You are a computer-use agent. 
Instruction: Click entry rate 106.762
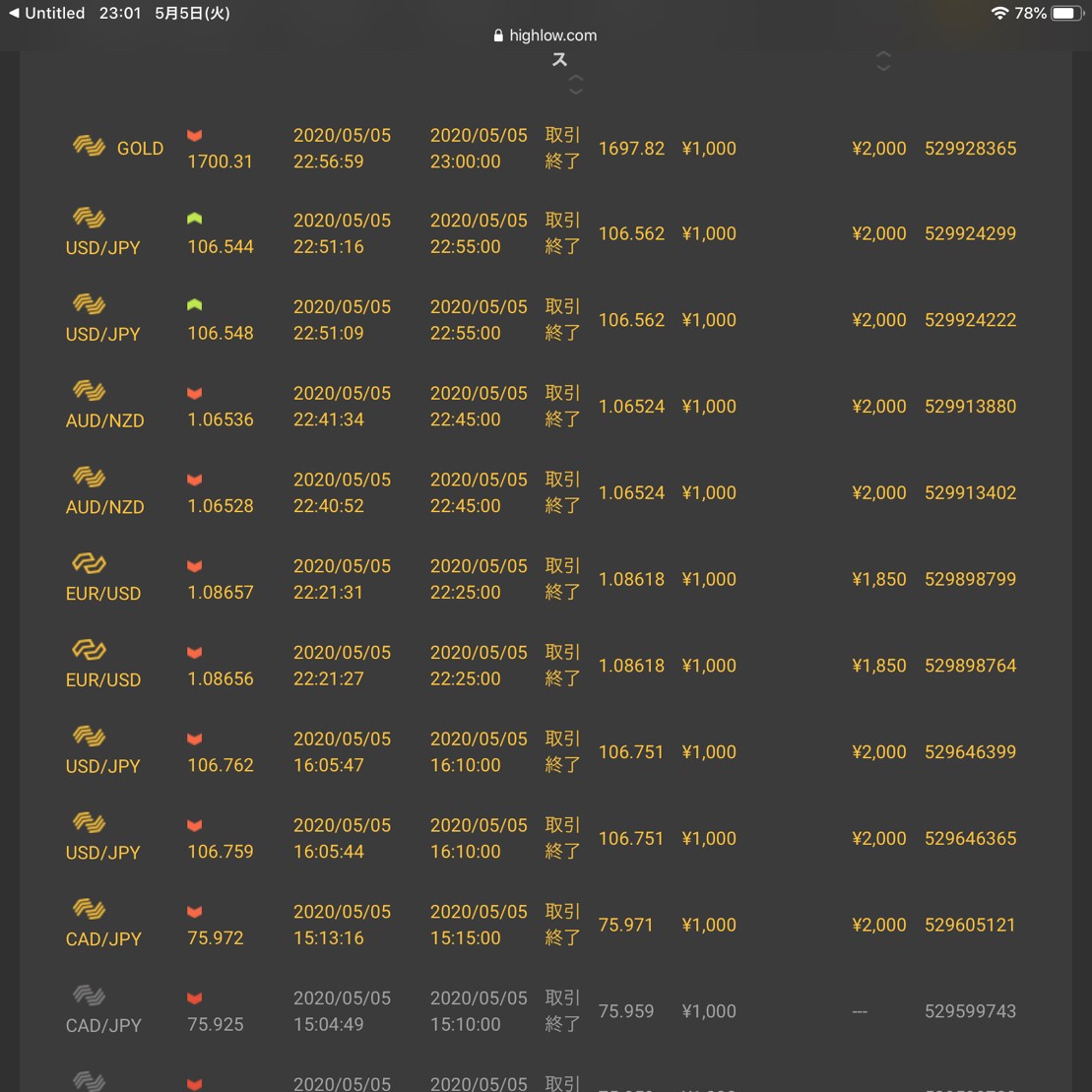[220, 765]
